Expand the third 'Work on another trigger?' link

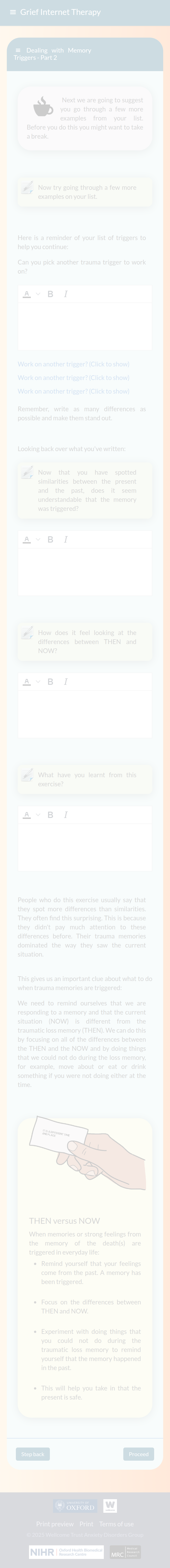(74, 391)
